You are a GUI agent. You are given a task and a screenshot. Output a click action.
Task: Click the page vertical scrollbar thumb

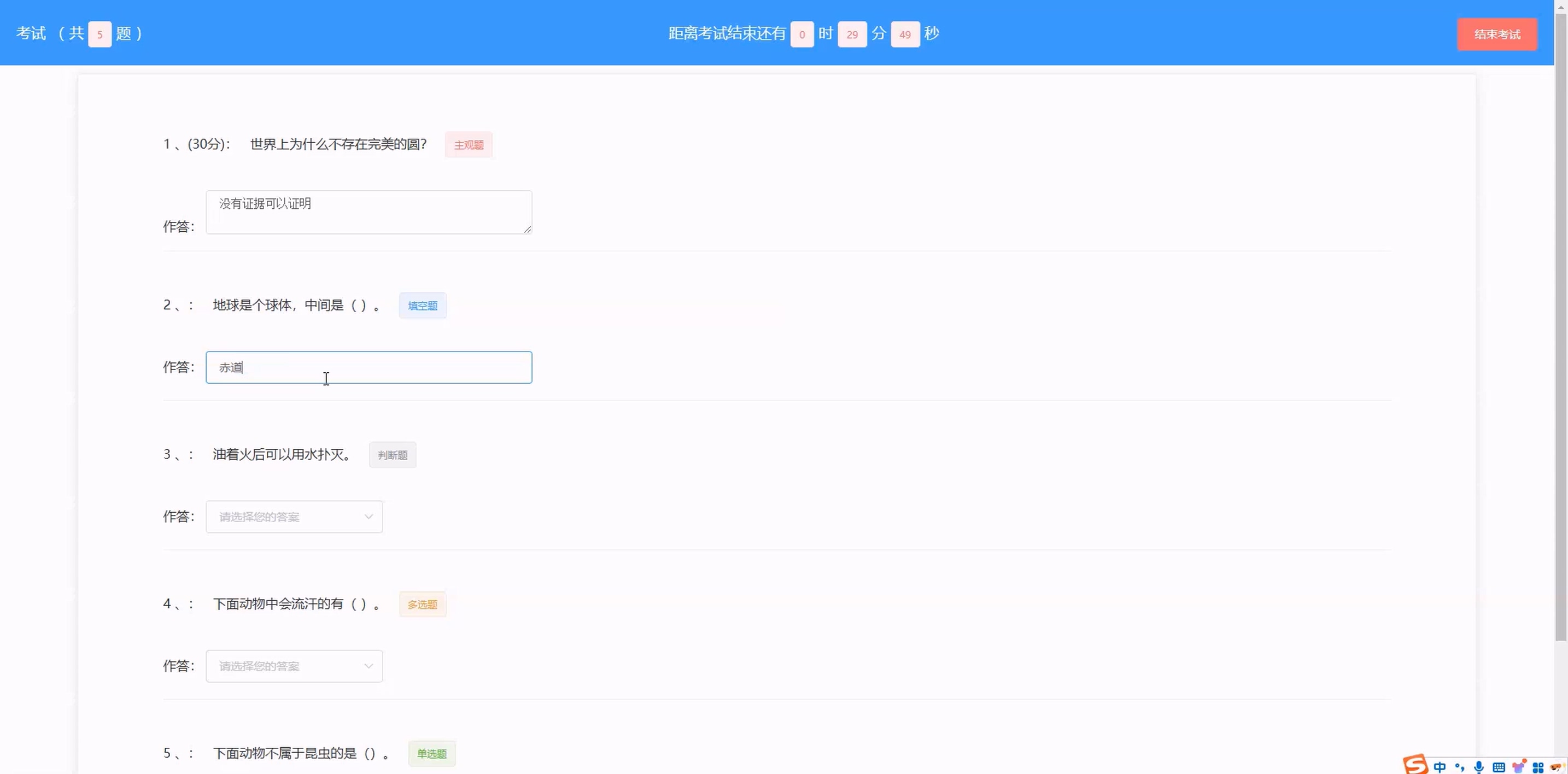click(1561, 329)
